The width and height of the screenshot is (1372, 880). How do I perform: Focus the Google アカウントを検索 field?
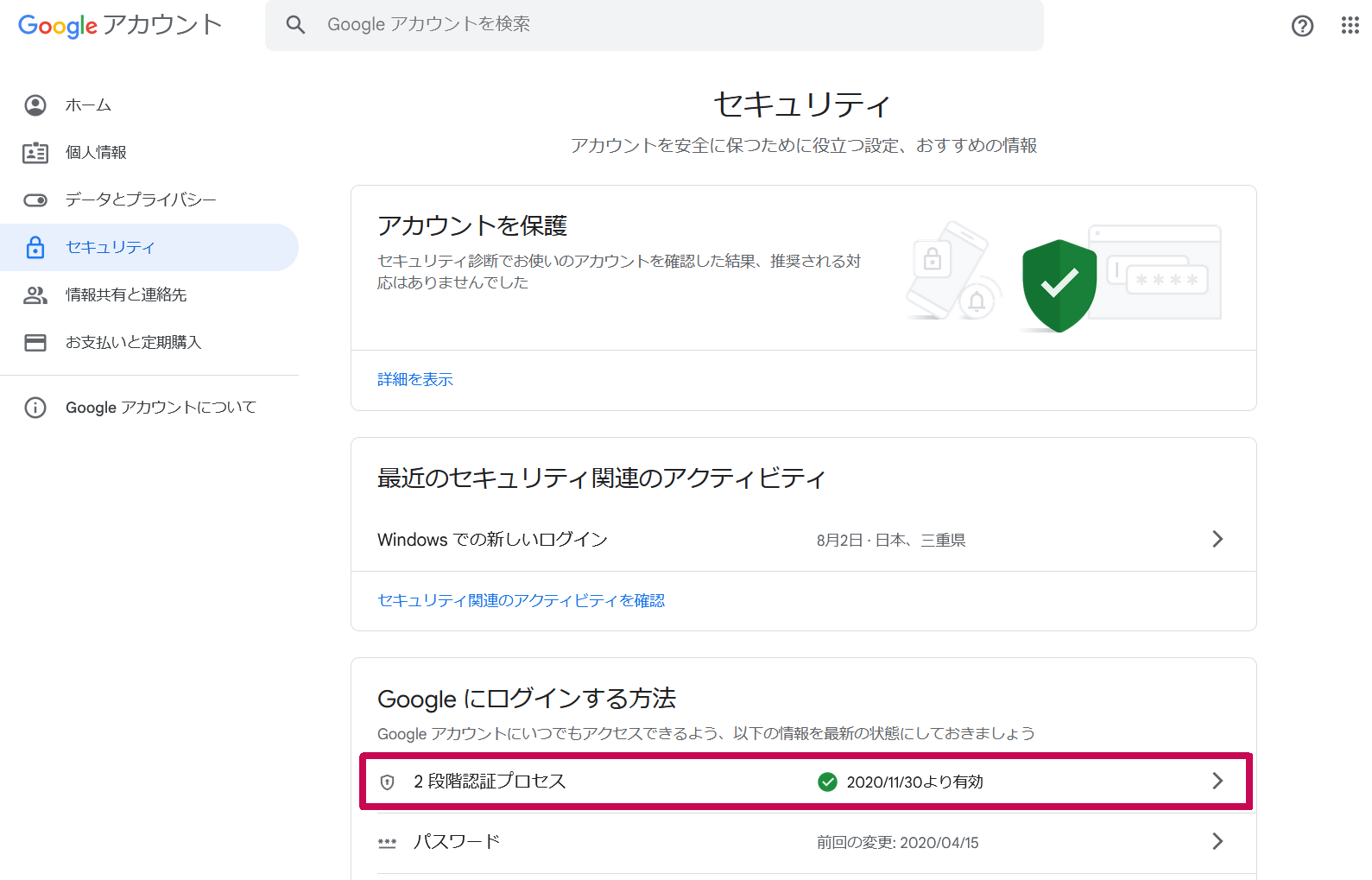[654, 25]
